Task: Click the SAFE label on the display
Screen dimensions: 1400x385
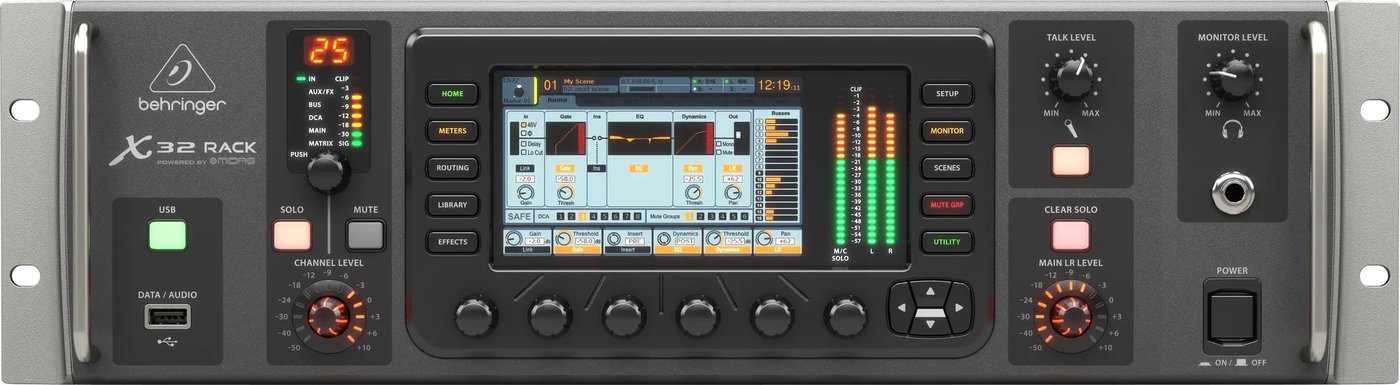Action: tap(519, 216)
